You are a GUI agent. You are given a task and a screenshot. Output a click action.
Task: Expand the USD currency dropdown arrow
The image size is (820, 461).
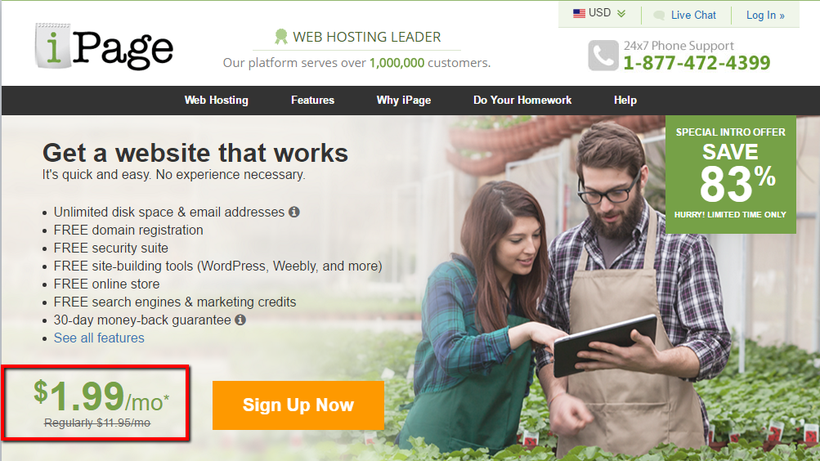(621, 14)
